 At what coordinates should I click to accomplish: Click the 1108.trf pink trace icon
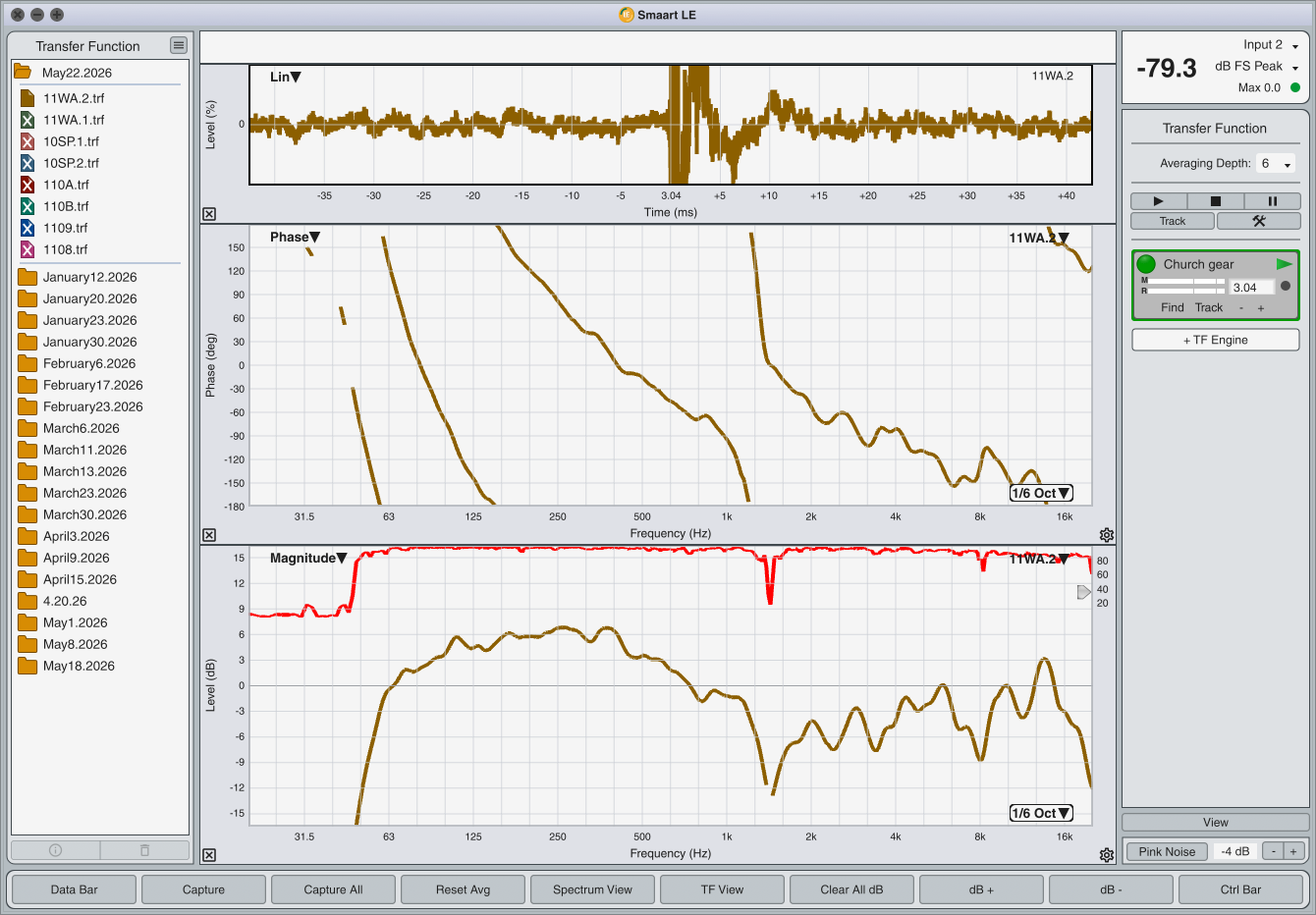[x=27, y=249]
